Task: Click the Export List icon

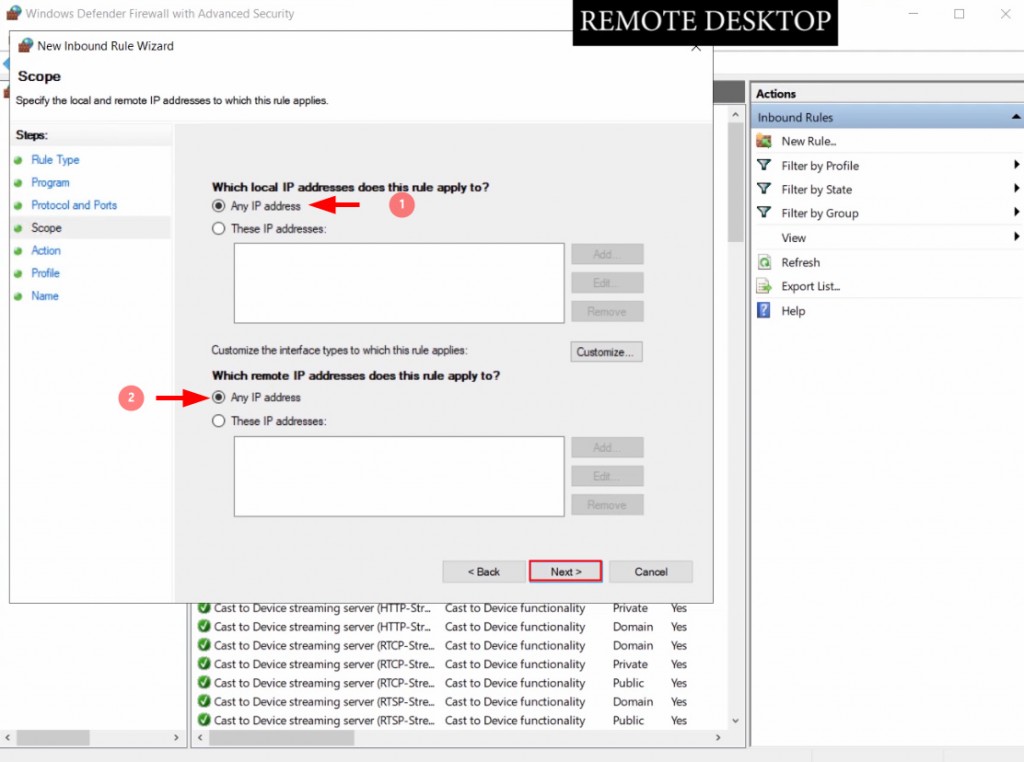Action: (763, 286)
